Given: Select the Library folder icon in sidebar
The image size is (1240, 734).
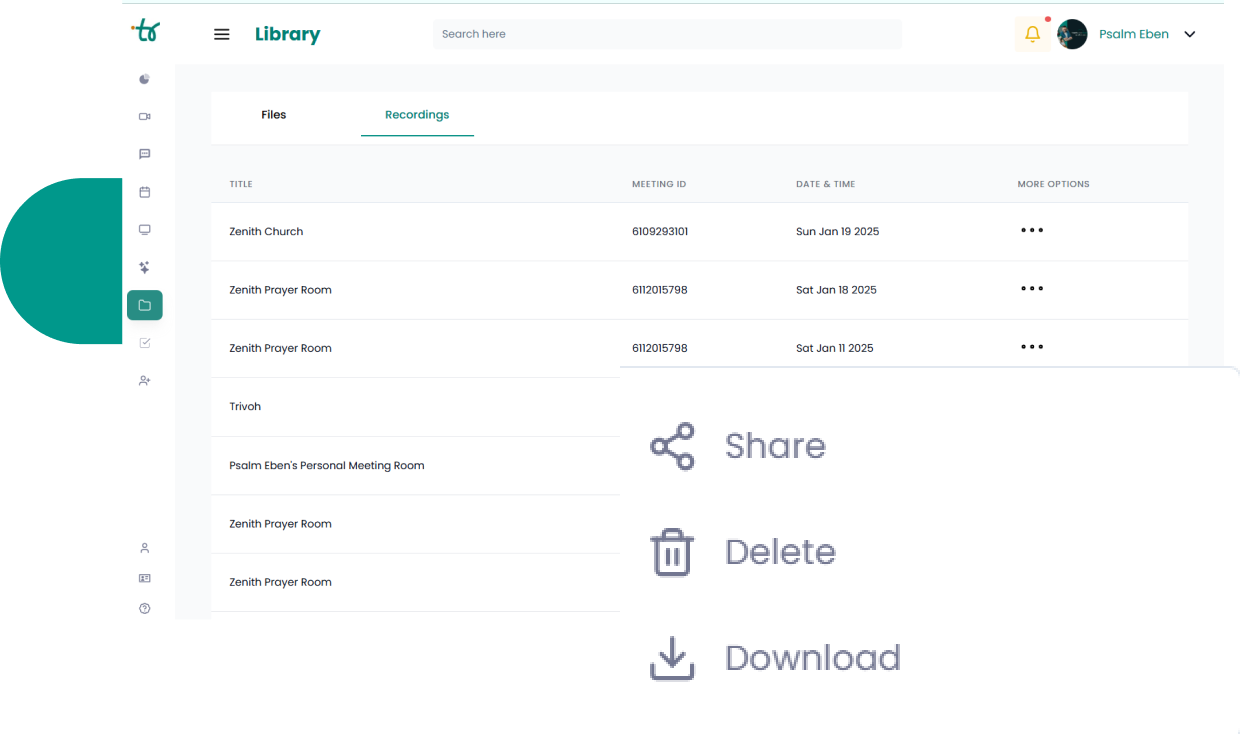Looking at the screenshot, I should (x=145, y=305).
